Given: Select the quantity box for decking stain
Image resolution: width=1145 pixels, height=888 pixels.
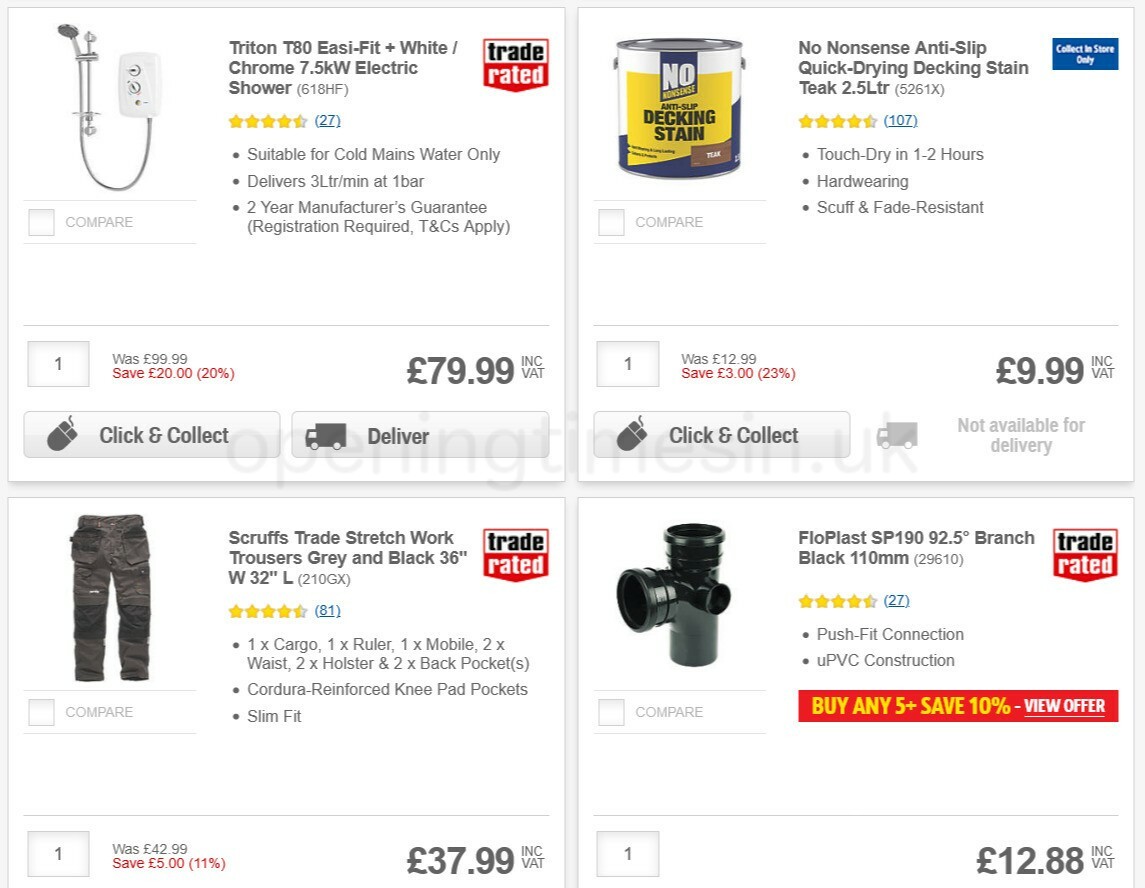Looking at the screenshot, I should point(627,363).
